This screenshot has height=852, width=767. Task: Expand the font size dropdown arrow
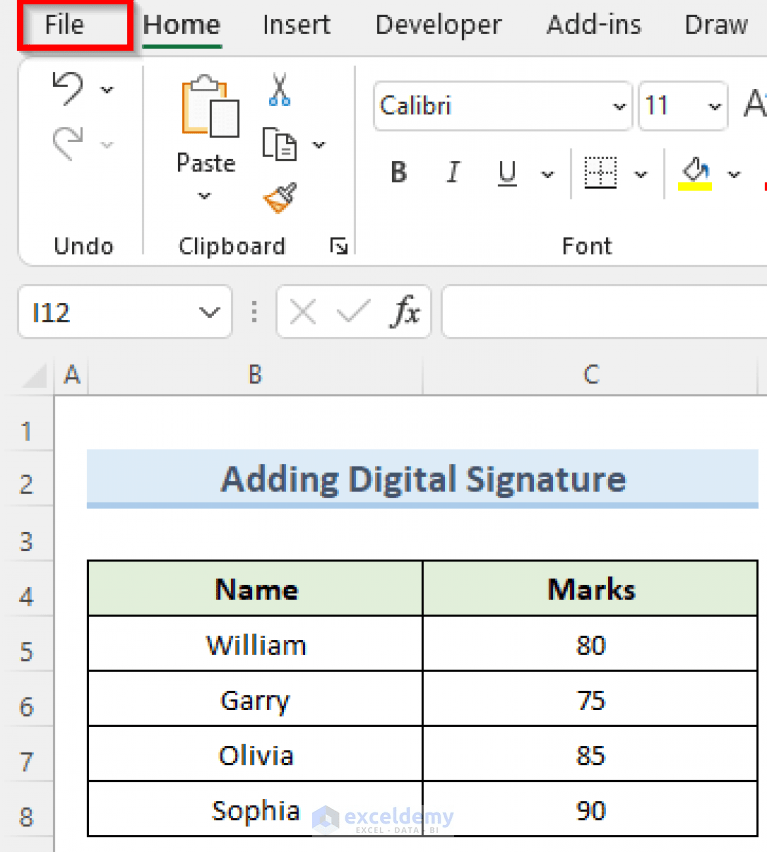click(715, 106)
